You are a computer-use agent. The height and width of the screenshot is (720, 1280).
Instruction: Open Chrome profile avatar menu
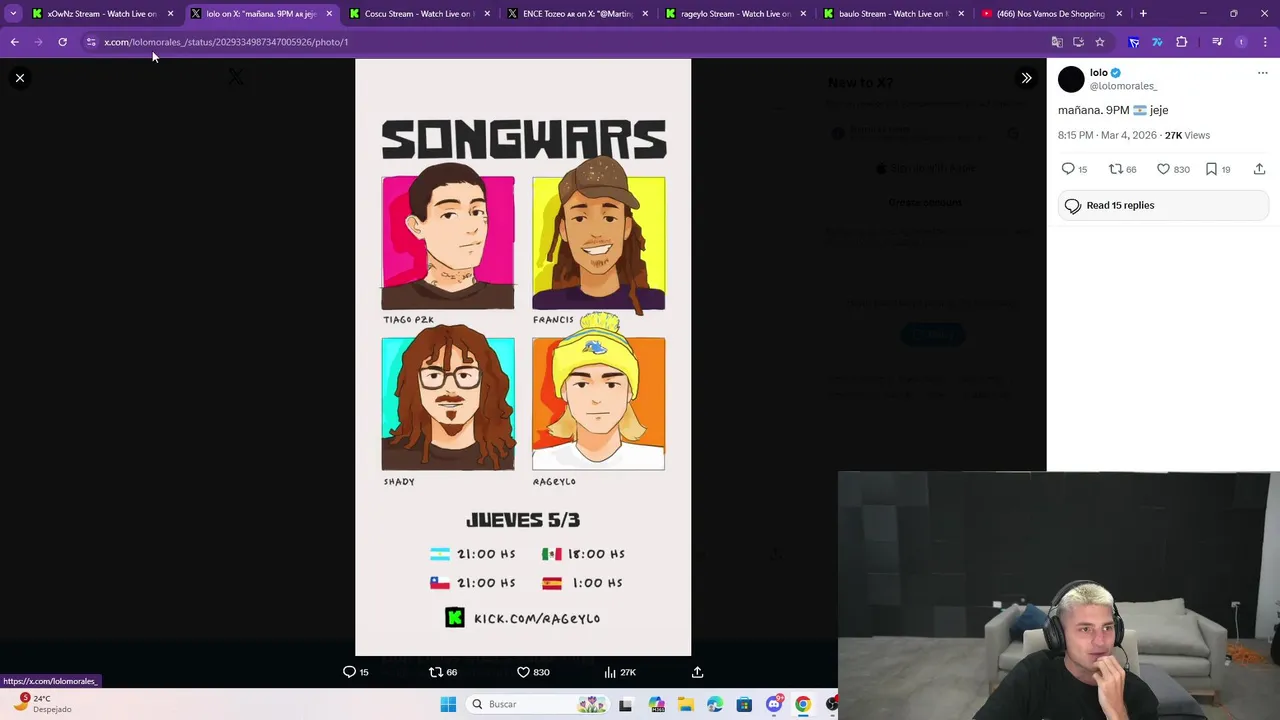pyautogui.click(x=1241, y=42)
